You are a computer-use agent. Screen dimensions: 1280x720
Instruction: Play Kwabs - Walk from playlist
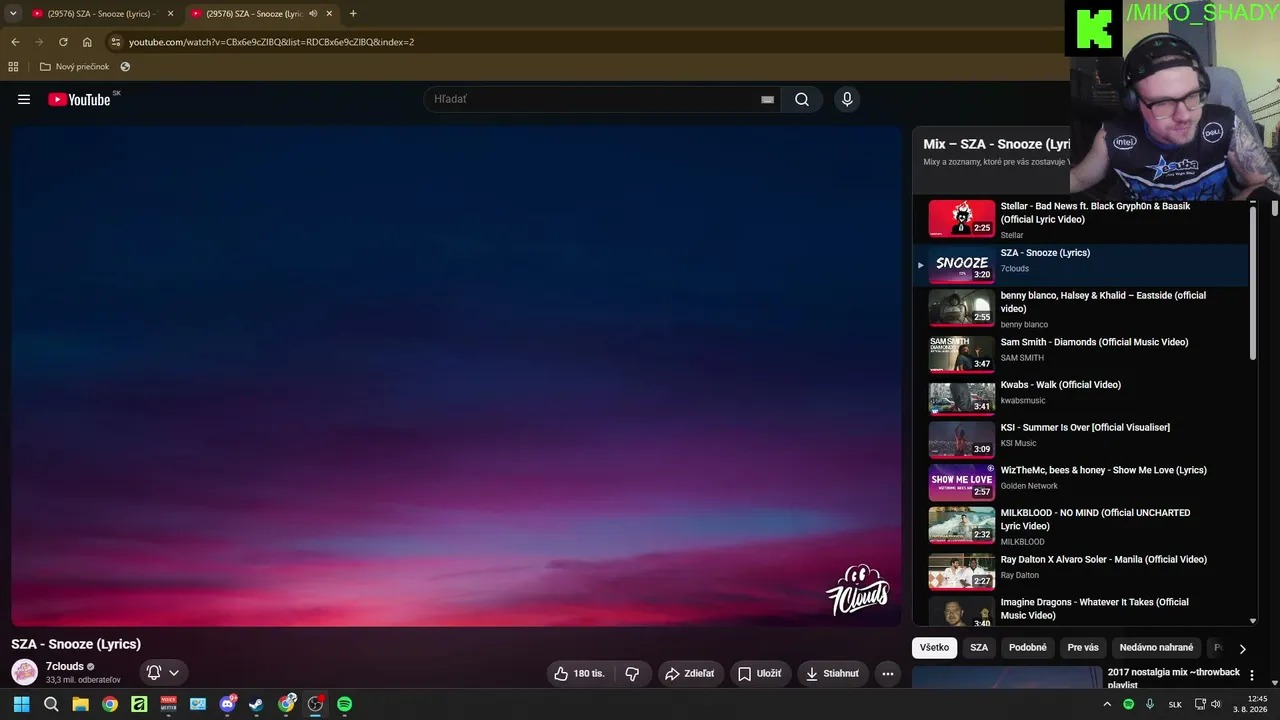(x=1081, y=396)
